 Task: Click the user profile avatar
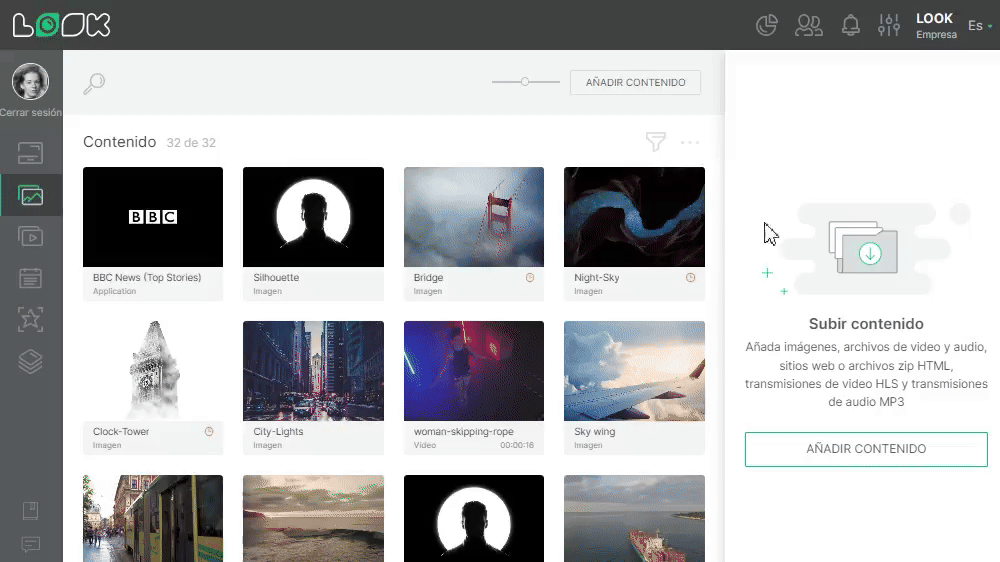click(x=31, y=82)
